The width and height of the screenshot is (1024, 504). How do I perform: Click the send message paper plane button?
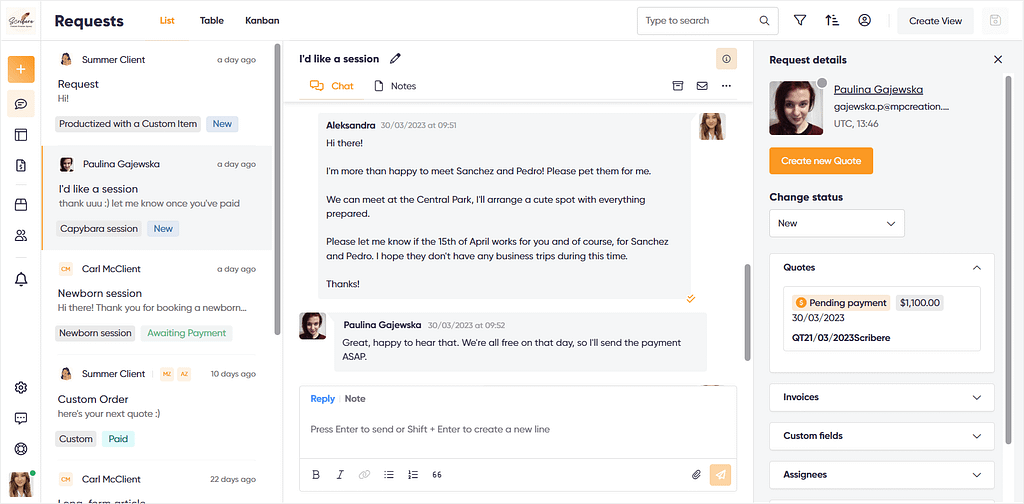point(721,475)
